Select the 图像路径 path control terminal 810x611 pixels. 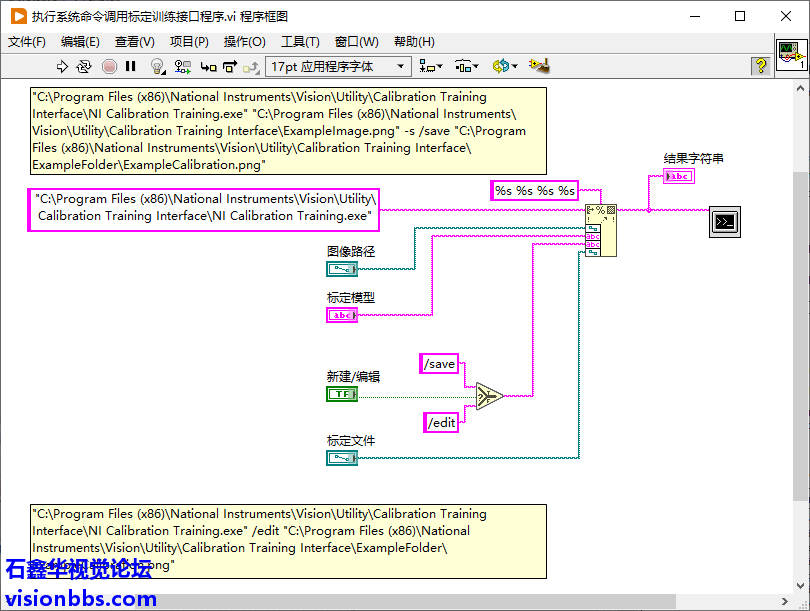[342, 269]
